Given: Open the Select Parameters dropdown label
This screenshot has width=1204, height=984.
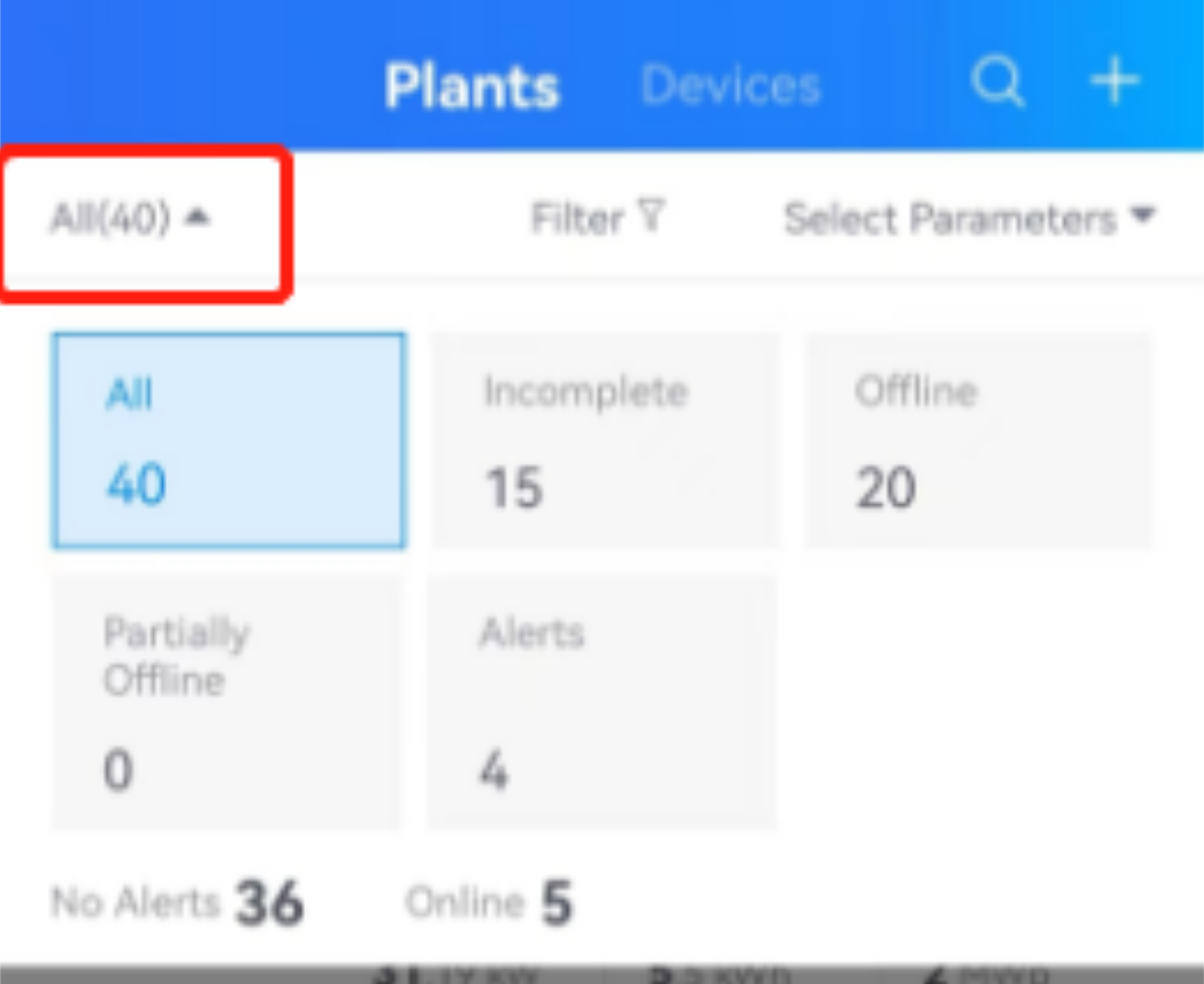Looking at the screenshot, I should [x=950, y=218].
